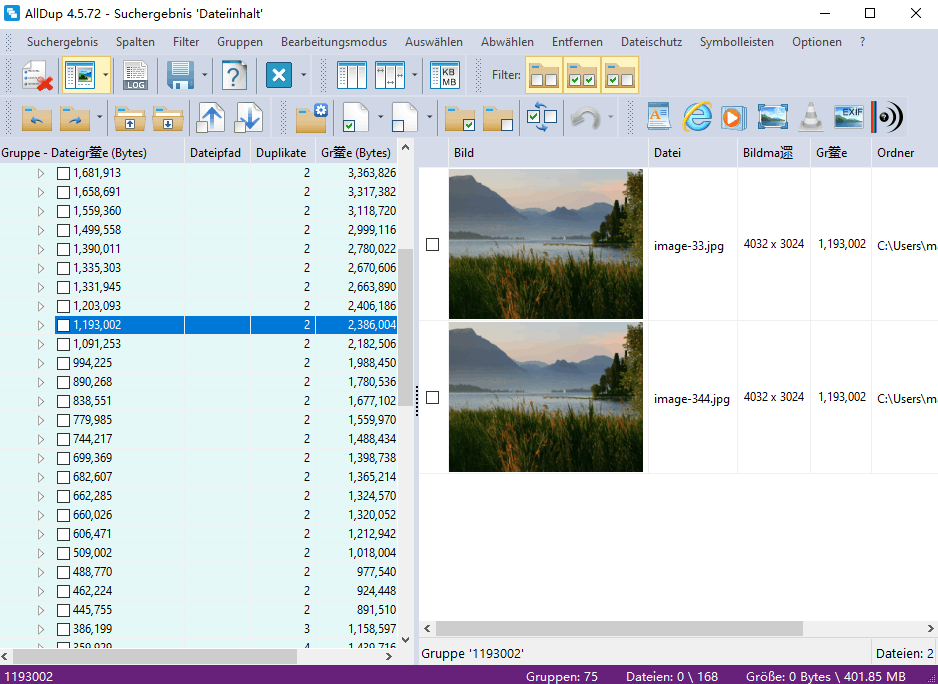Click the preview pane horizontal scrollbar thumb
The image size is (938, 684).
click(619, 628)
